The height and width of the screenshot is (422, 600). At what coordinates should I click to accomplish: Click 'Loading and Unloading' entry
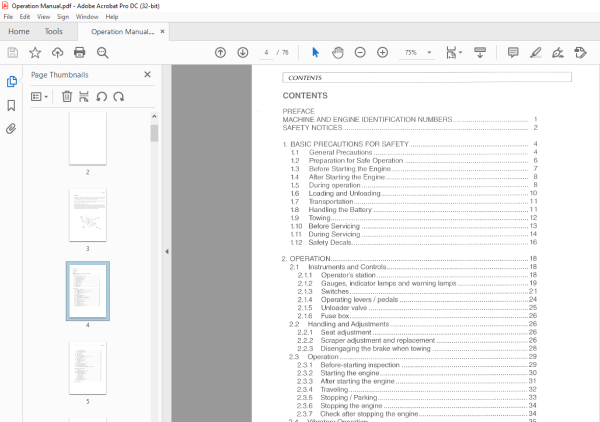click(x=344, y=193)
